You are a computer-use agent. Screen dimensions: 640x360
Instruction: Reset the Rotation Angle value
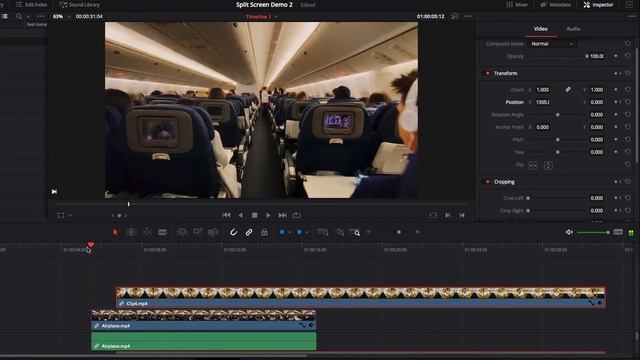628,115
